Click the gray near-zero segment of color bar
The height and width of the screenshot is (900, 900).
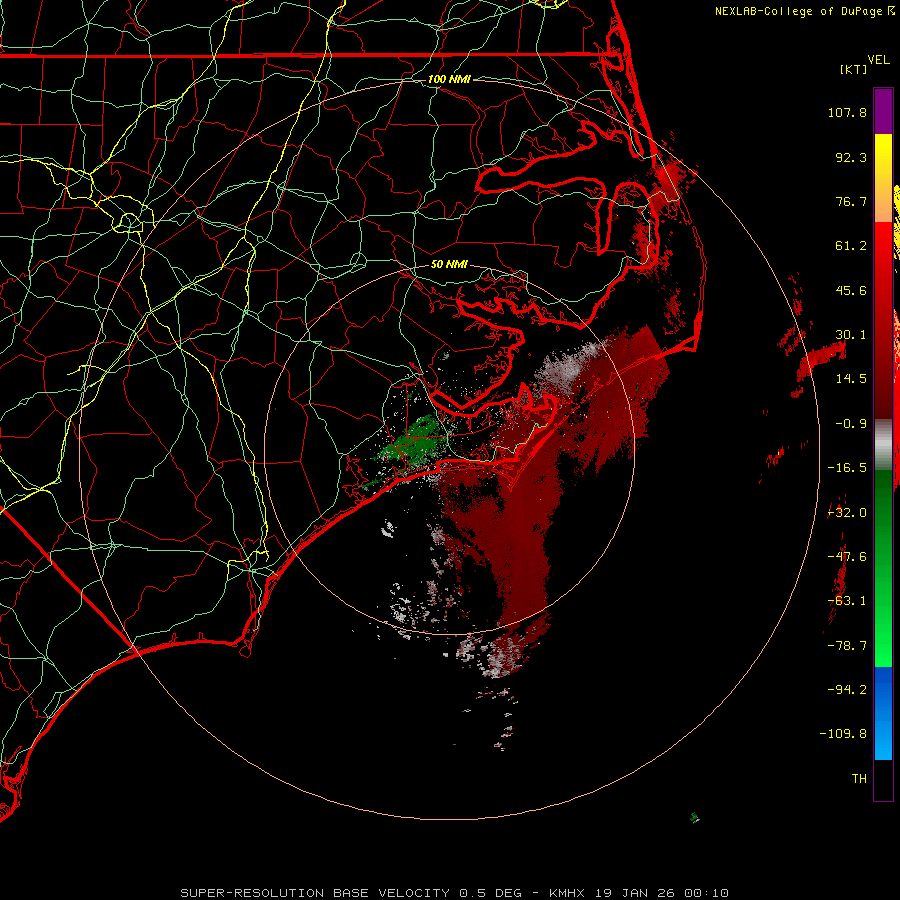883,445
